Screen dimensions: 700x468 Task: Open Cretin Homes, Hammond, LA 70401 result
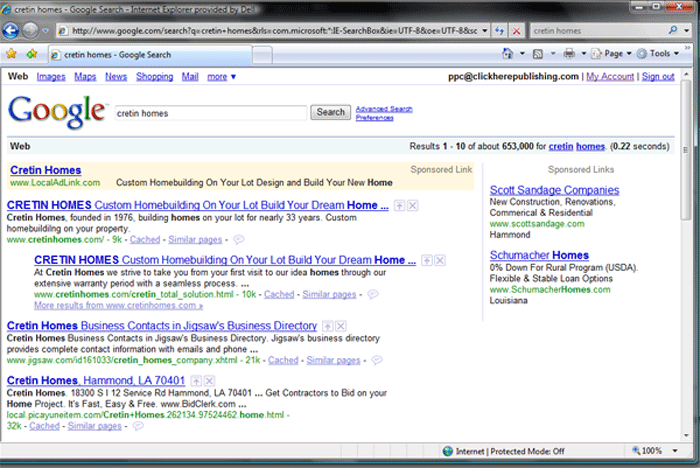[x=96, y=380]
